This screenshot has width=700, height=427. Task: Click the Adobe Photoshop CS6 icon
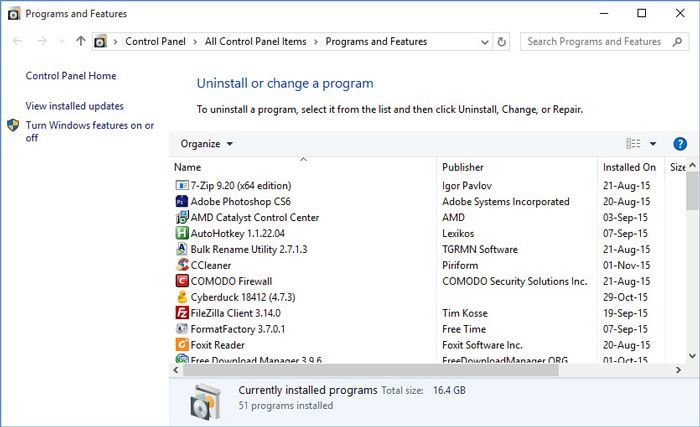[x=182, y=201]
